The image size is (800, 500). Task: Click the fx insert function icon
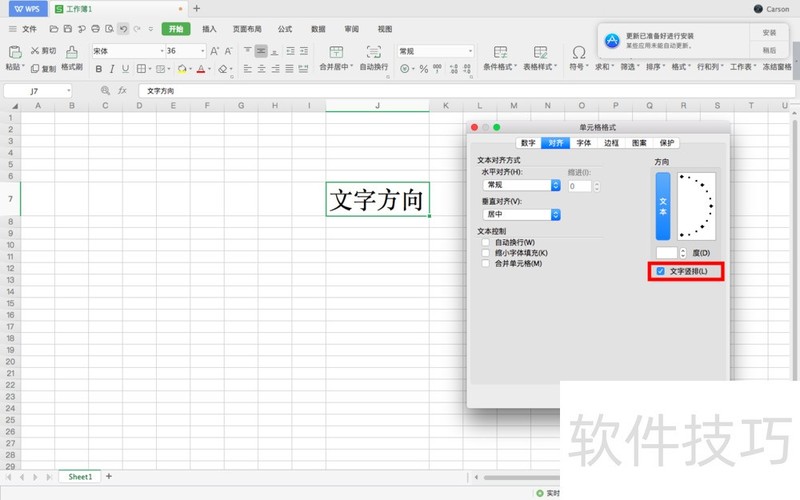click(122, 90)
